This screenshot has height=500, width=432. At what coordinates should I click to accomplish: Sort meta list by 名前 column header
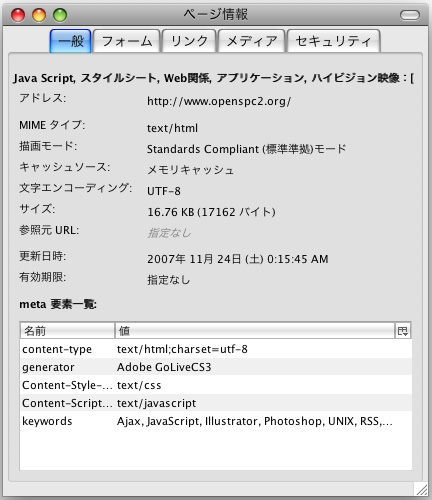pos(67,331)
